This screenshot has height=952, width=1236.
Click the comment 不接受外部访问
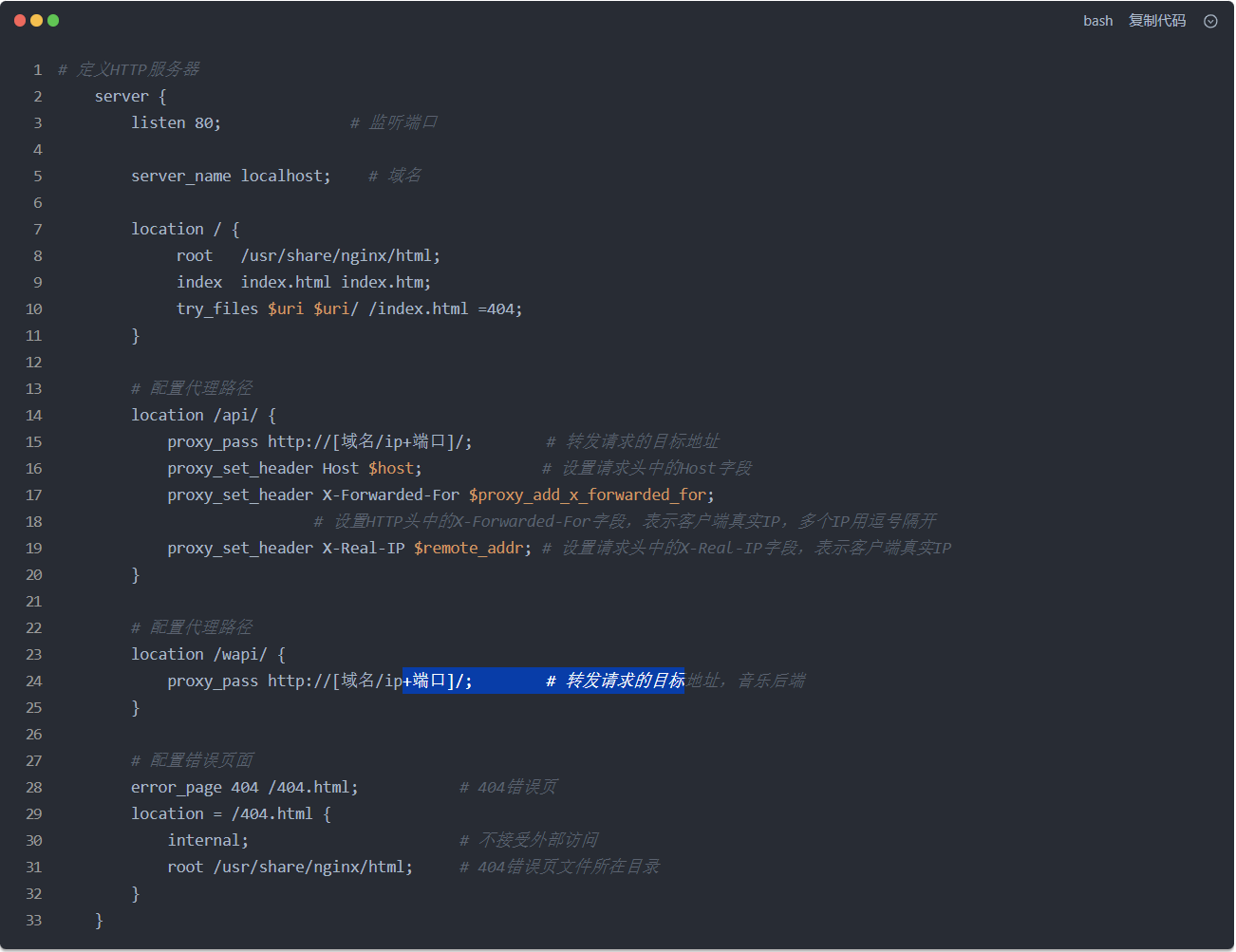(529, 840)
